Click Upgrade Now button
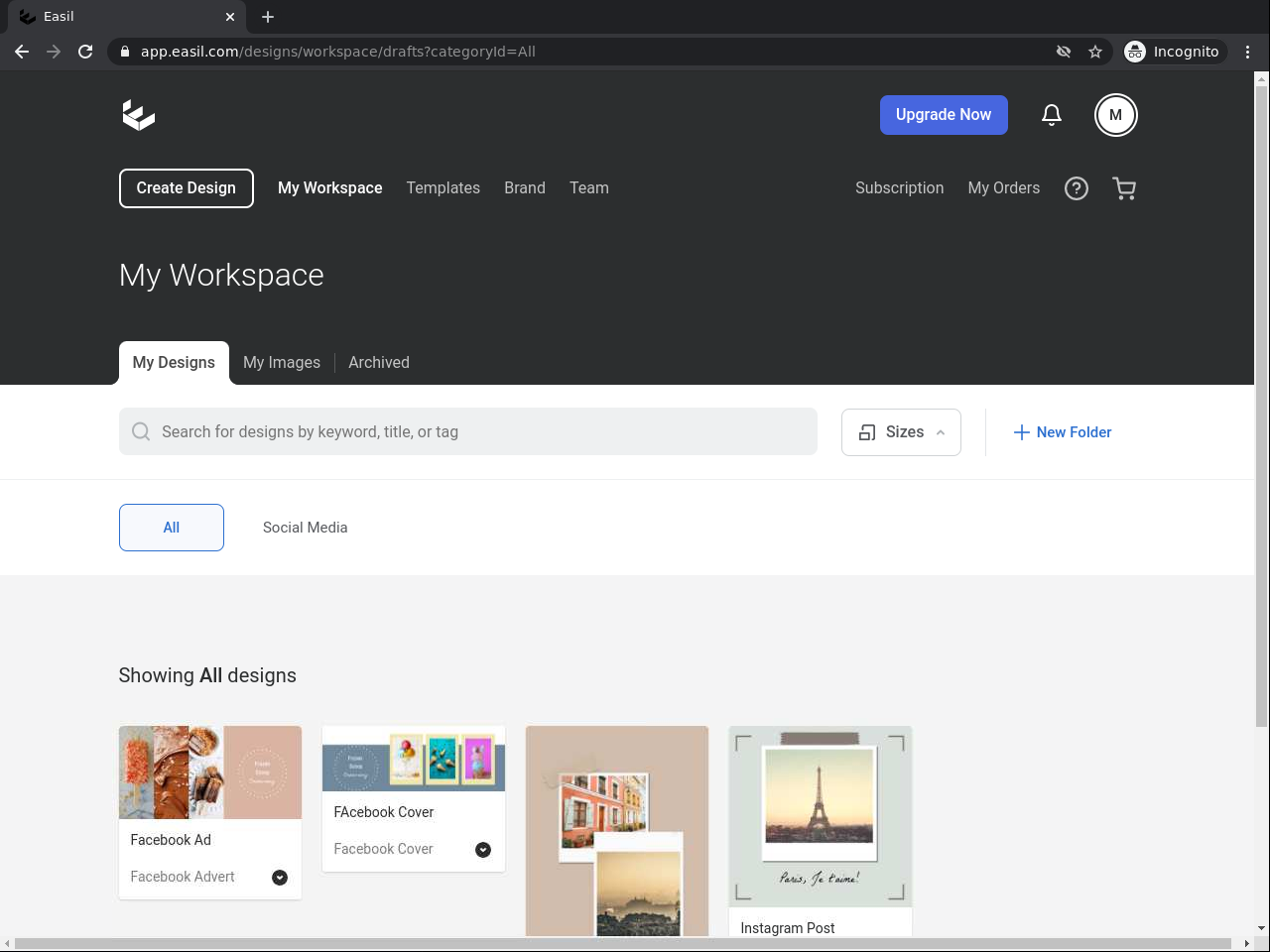 click(x=944, y=115)
